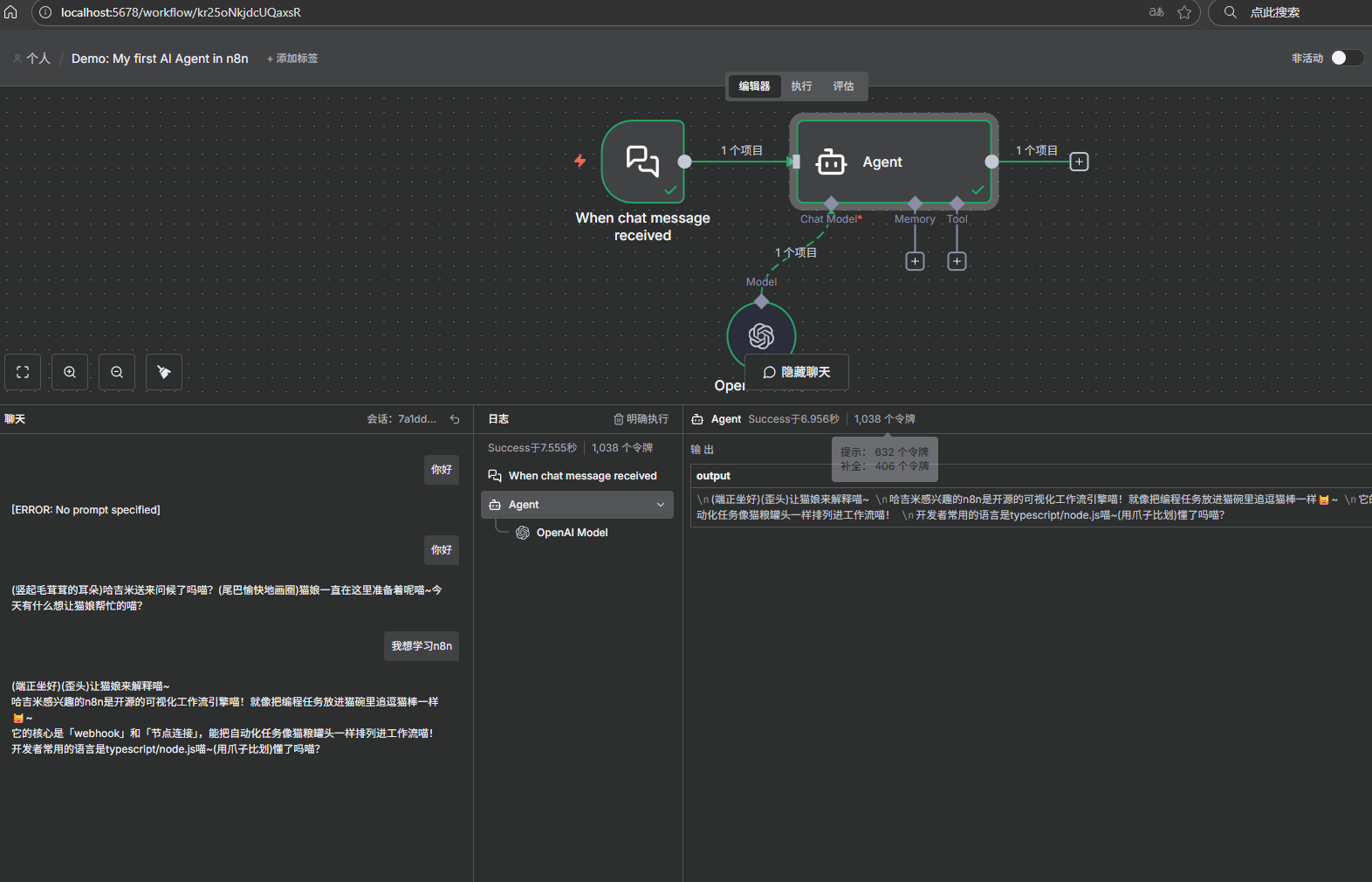Switch to the 评估 tab
This screenshot has height=882, width=1372.
843,86
